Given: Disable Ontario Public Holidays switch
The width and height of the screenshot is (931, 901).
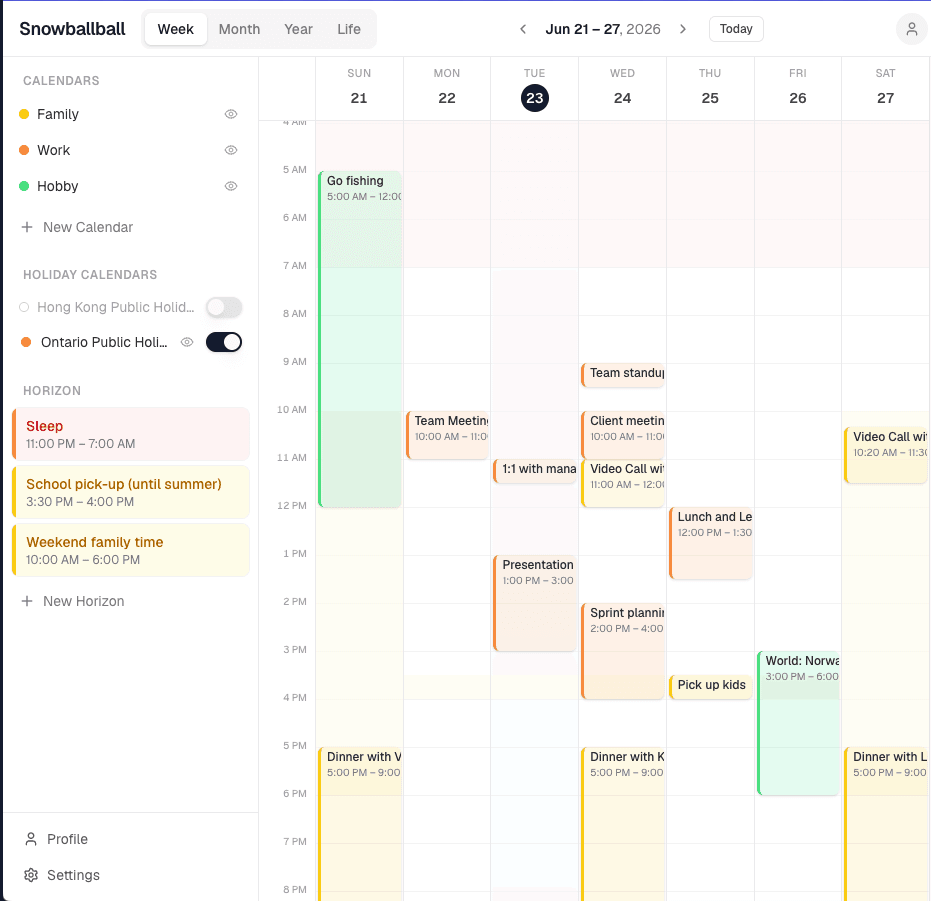Looking at the screenshot, I should point(224,342).
